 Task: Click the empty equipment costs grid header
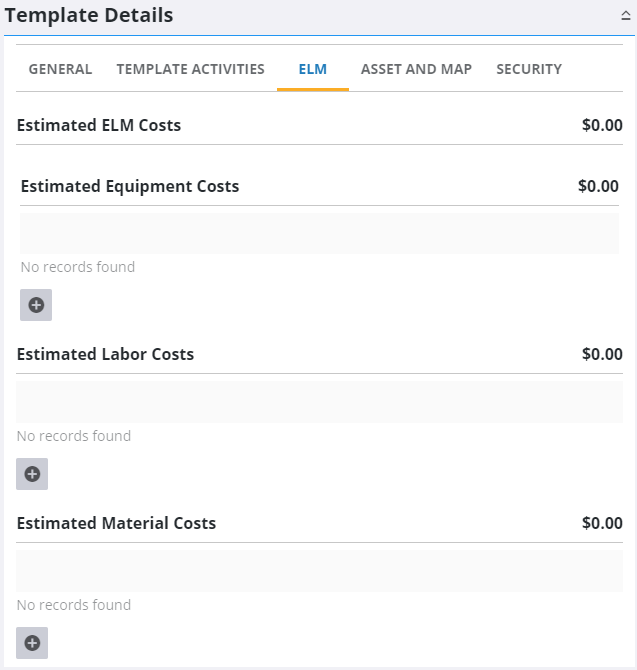319,234
